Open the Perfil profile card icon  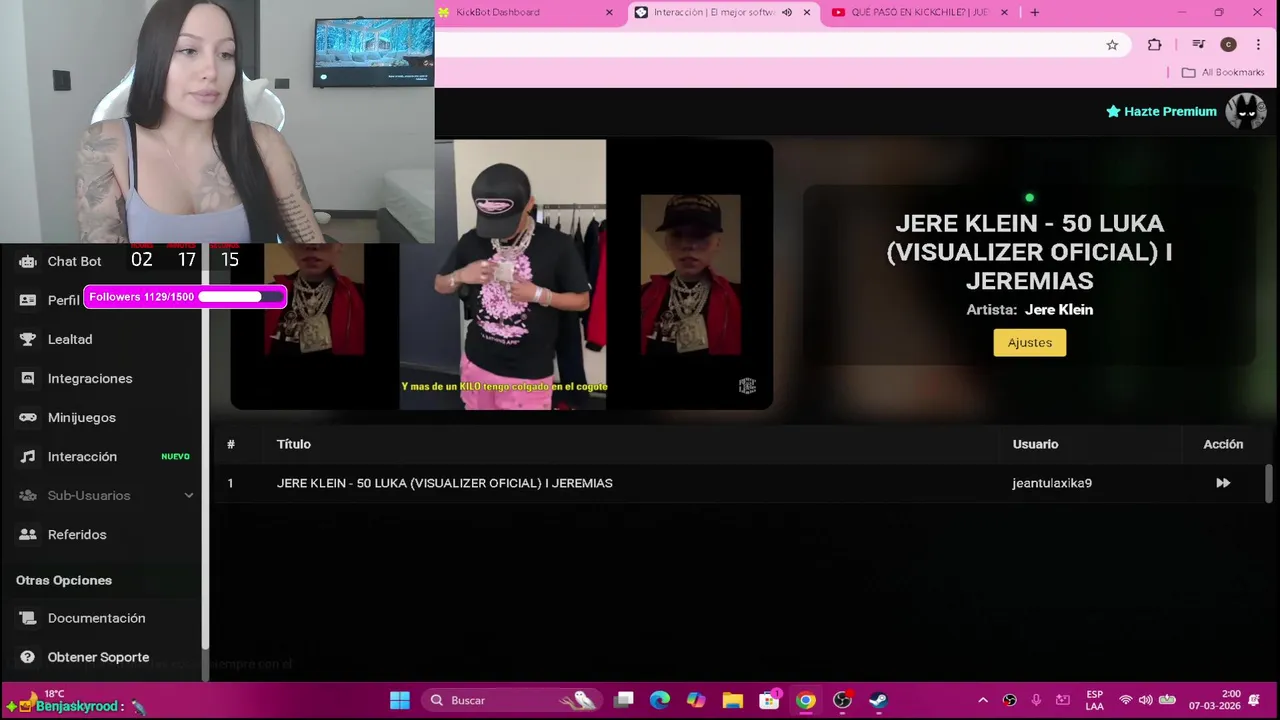point(28,300)
